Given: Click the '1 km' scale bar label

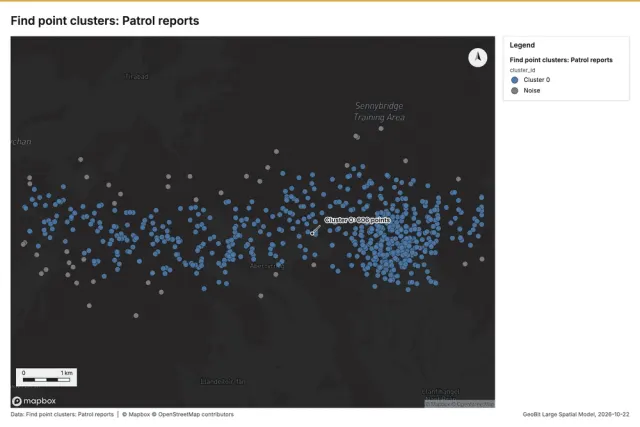Looking at the screenshot, I should (x=67, y=373).
